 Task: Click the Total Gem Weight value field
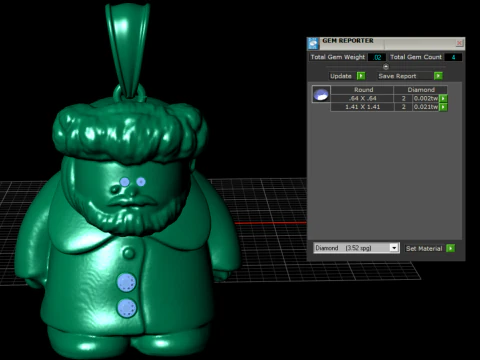point(377,57)
